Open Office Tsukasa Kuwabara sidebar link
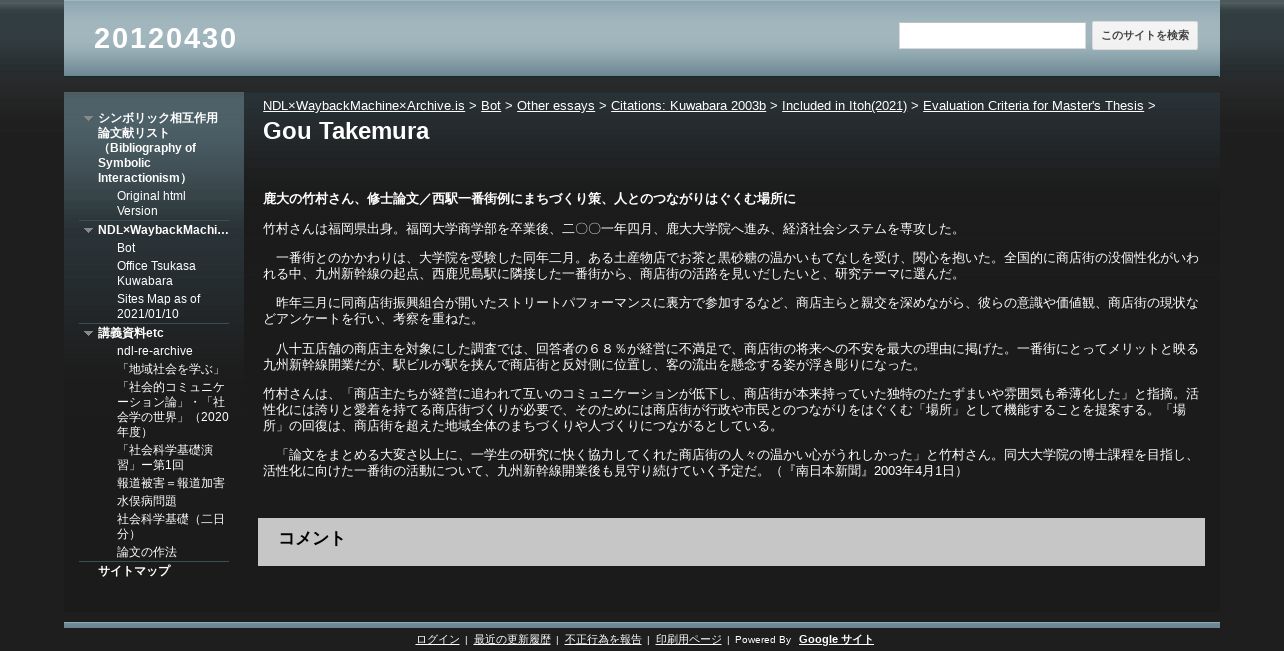 click(x=156, y=273)
